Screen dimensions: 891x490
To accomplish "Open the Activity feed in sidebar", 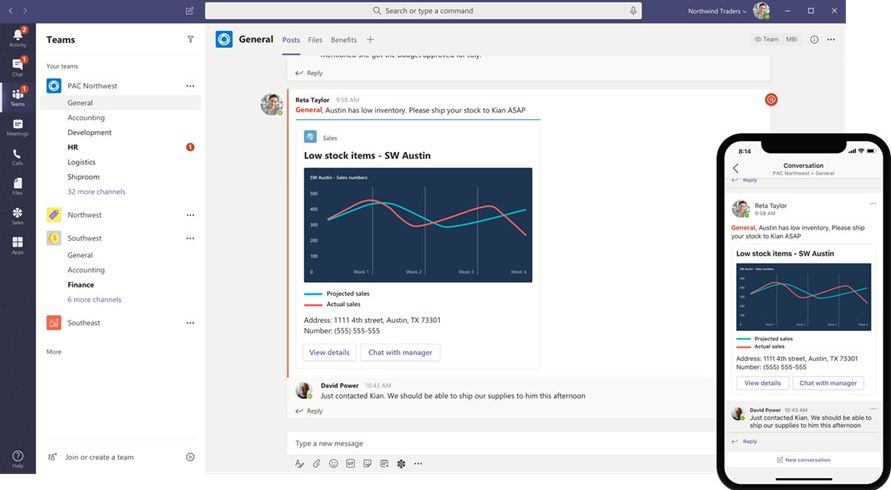I will tap(17, 37).
